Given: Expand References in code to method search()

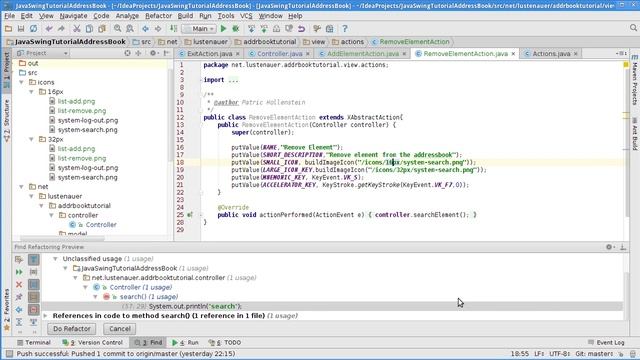Looking at the screenshot, I should coord(46,316).
